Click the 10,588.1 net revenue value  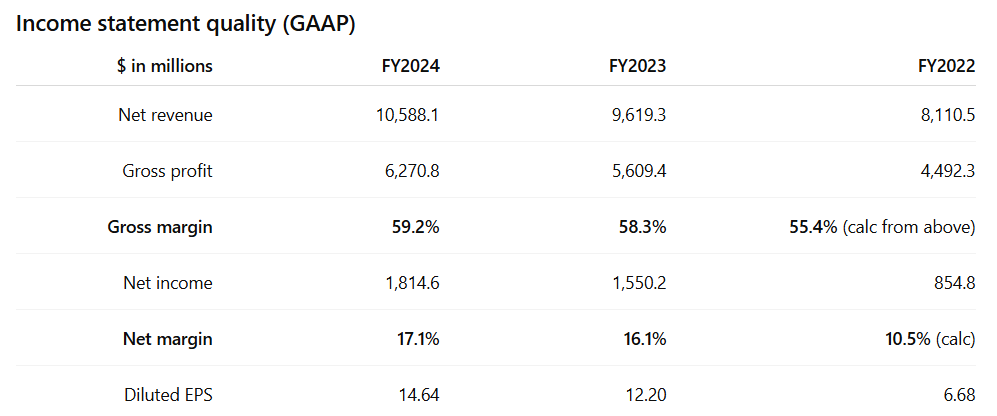(408, 115)
